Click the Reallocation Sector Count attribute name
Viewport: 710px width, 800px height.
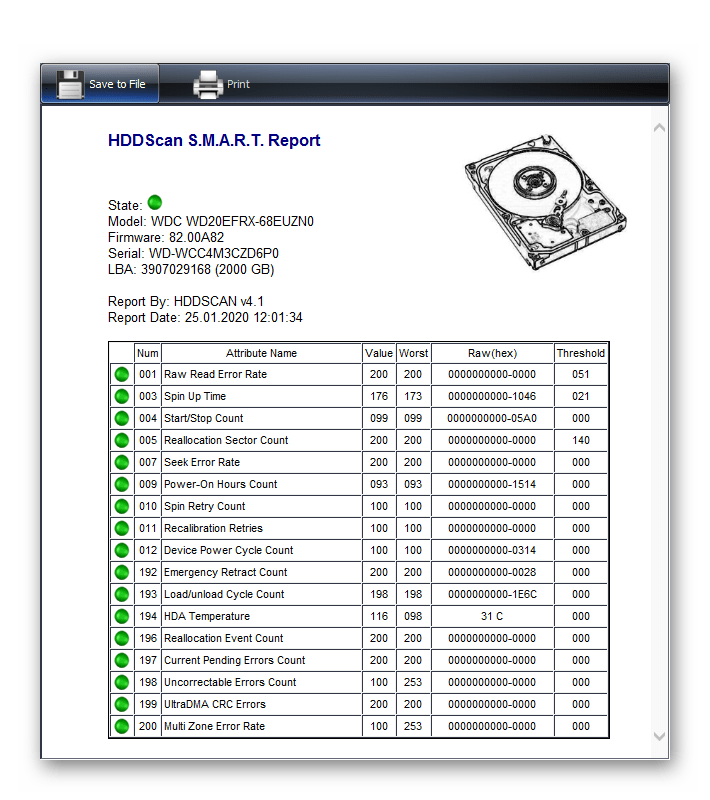pos(226,440)
